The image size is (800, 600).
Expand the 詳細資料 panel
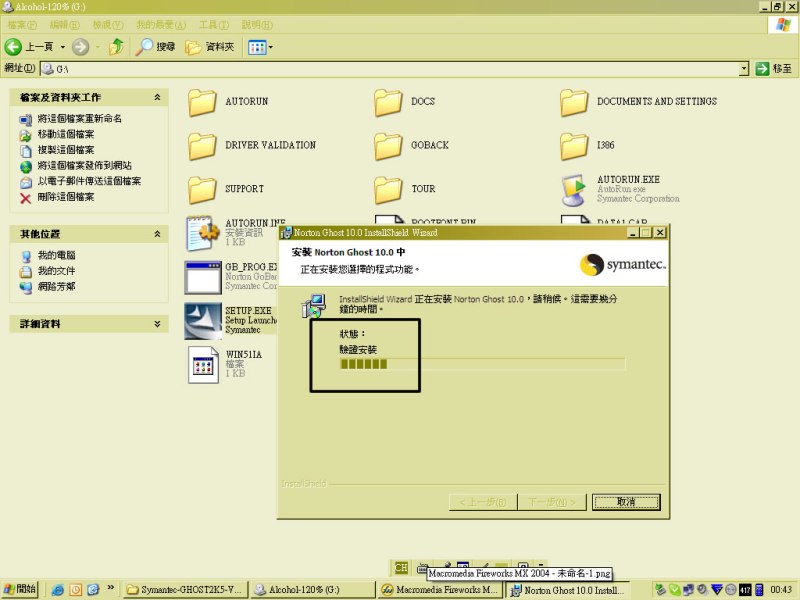click(157, 323)
